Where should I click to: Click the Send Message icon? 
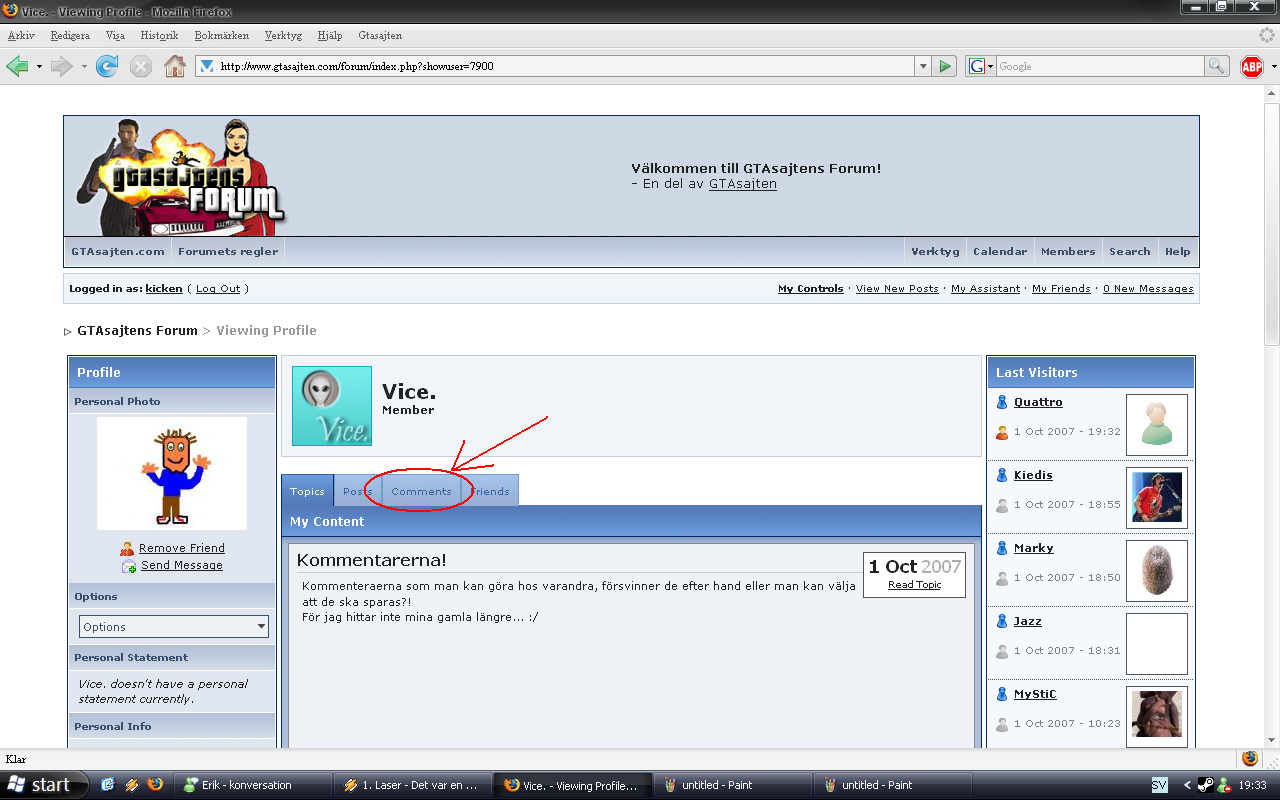(x=128, y=566)
